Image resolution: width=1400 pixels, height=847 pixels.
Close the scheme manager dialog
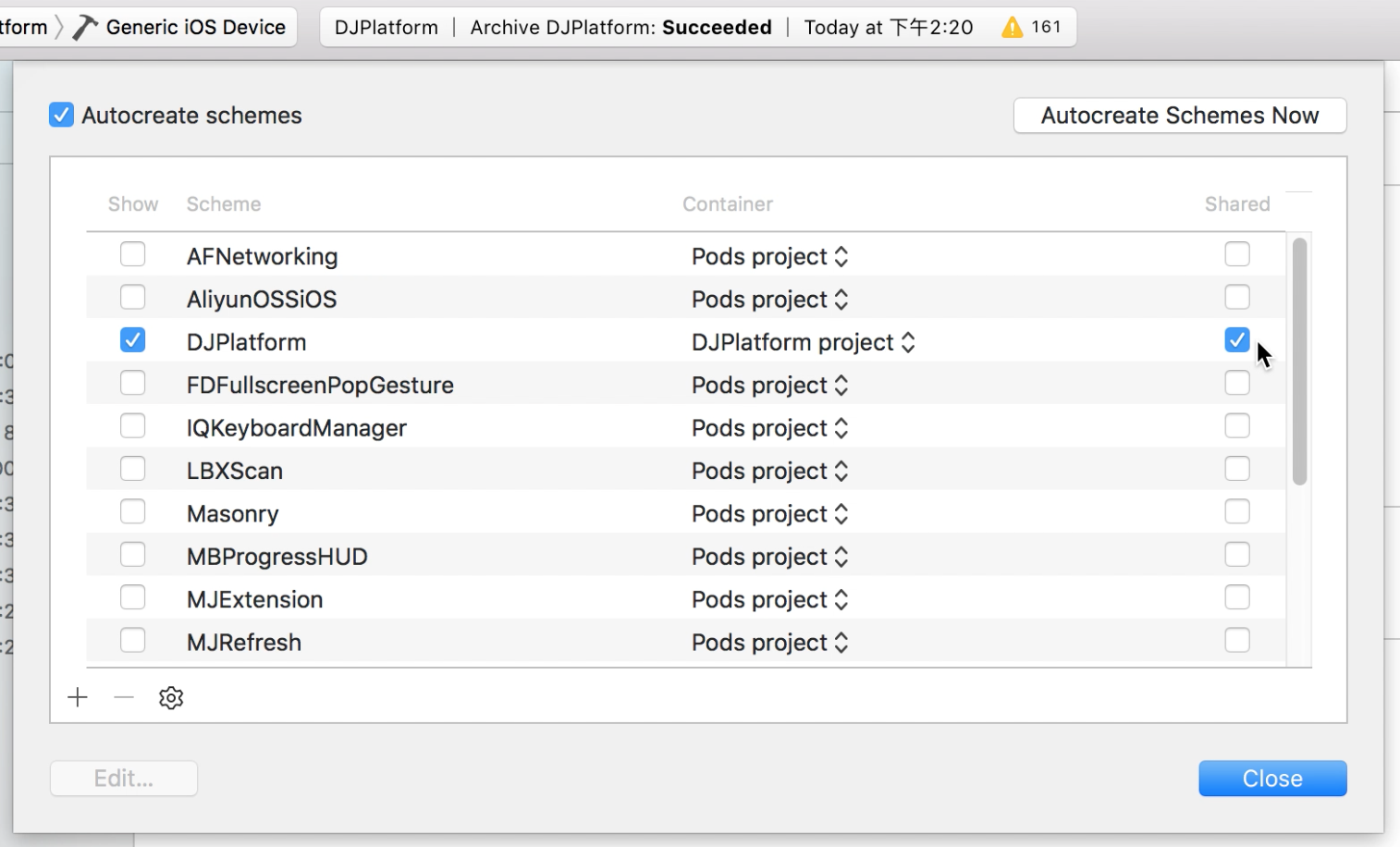1271,779
